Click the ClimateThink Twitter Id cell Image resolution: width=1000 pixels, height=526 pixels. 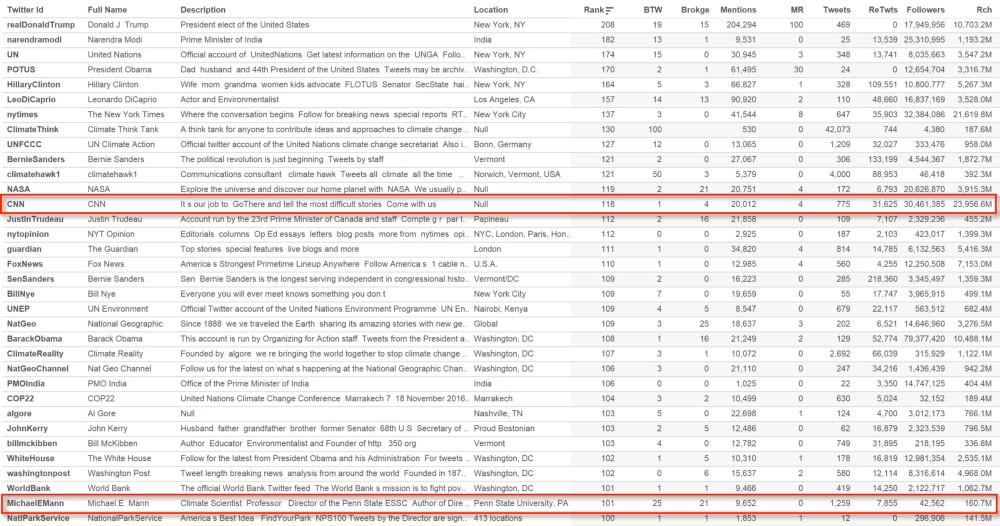pos(33,129)
